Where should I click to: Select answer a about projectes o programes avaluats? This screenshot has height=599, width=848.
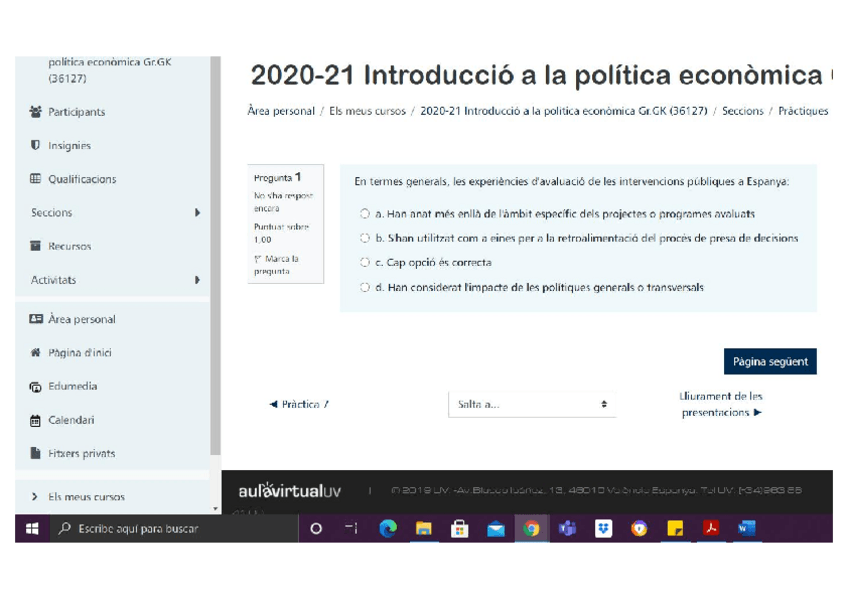click(x=364, y=213)
